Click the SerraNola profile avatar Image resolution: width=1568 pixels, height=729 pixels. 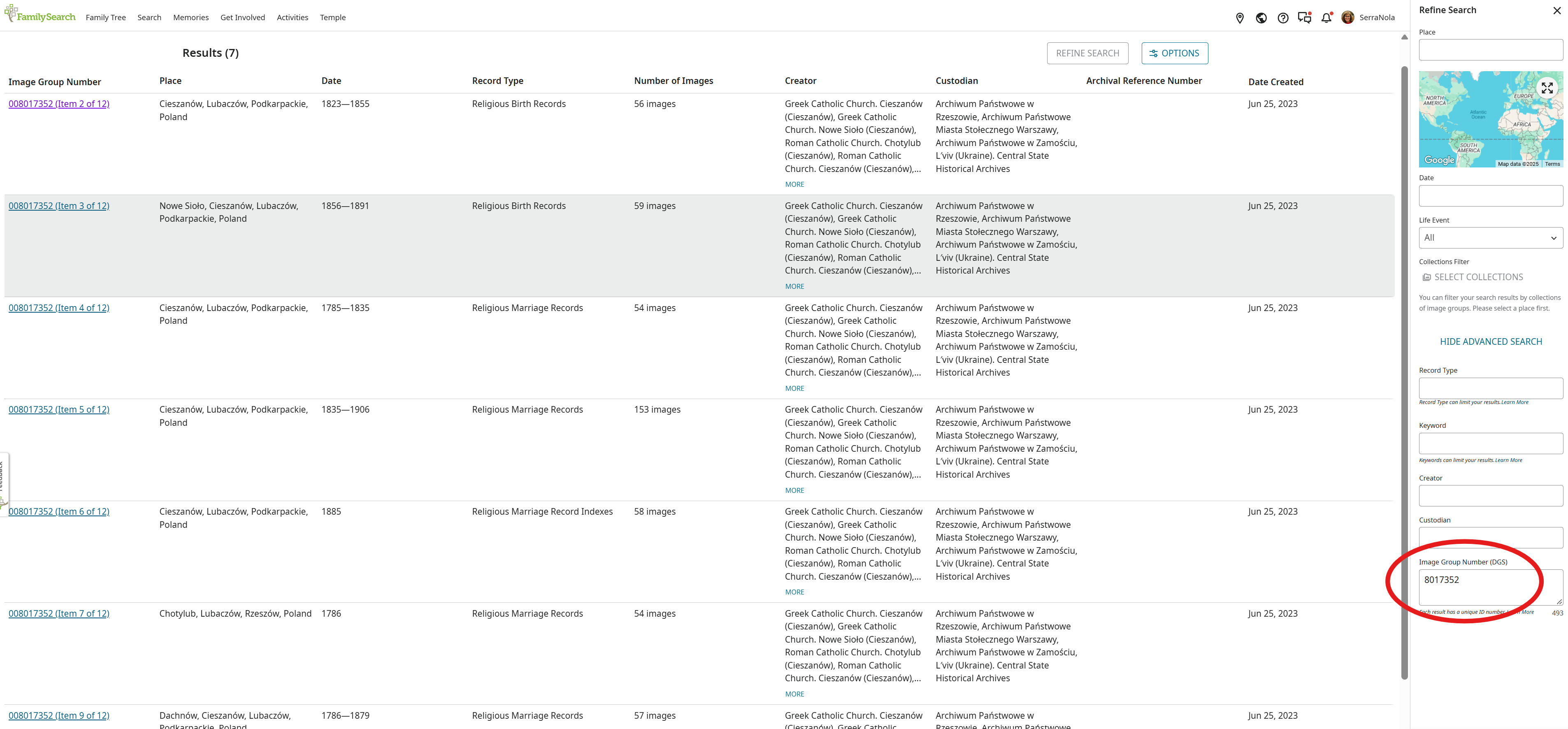(x=1347, y=18)
